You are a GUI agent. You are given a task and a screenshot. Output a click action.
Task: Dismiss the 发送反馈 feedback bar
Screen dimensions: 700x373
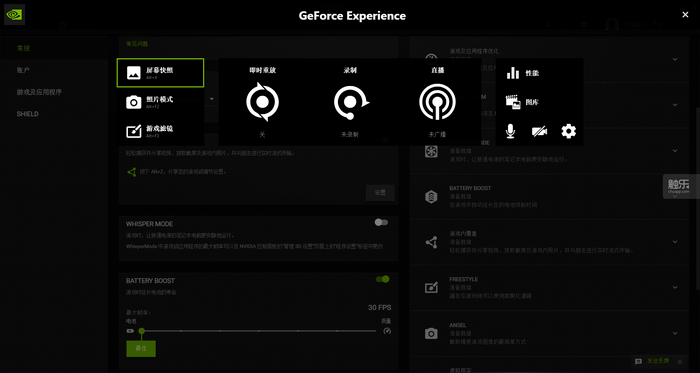pos(680,361)
